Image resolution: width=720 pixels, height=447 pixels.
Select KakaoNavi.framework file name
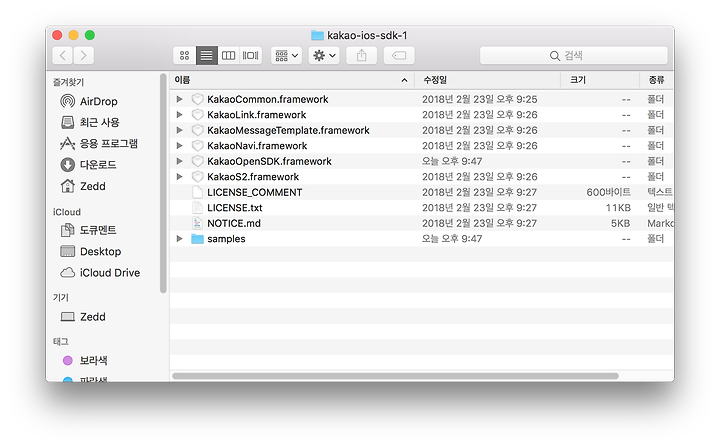pyautogui.click(x=257, y=146)
